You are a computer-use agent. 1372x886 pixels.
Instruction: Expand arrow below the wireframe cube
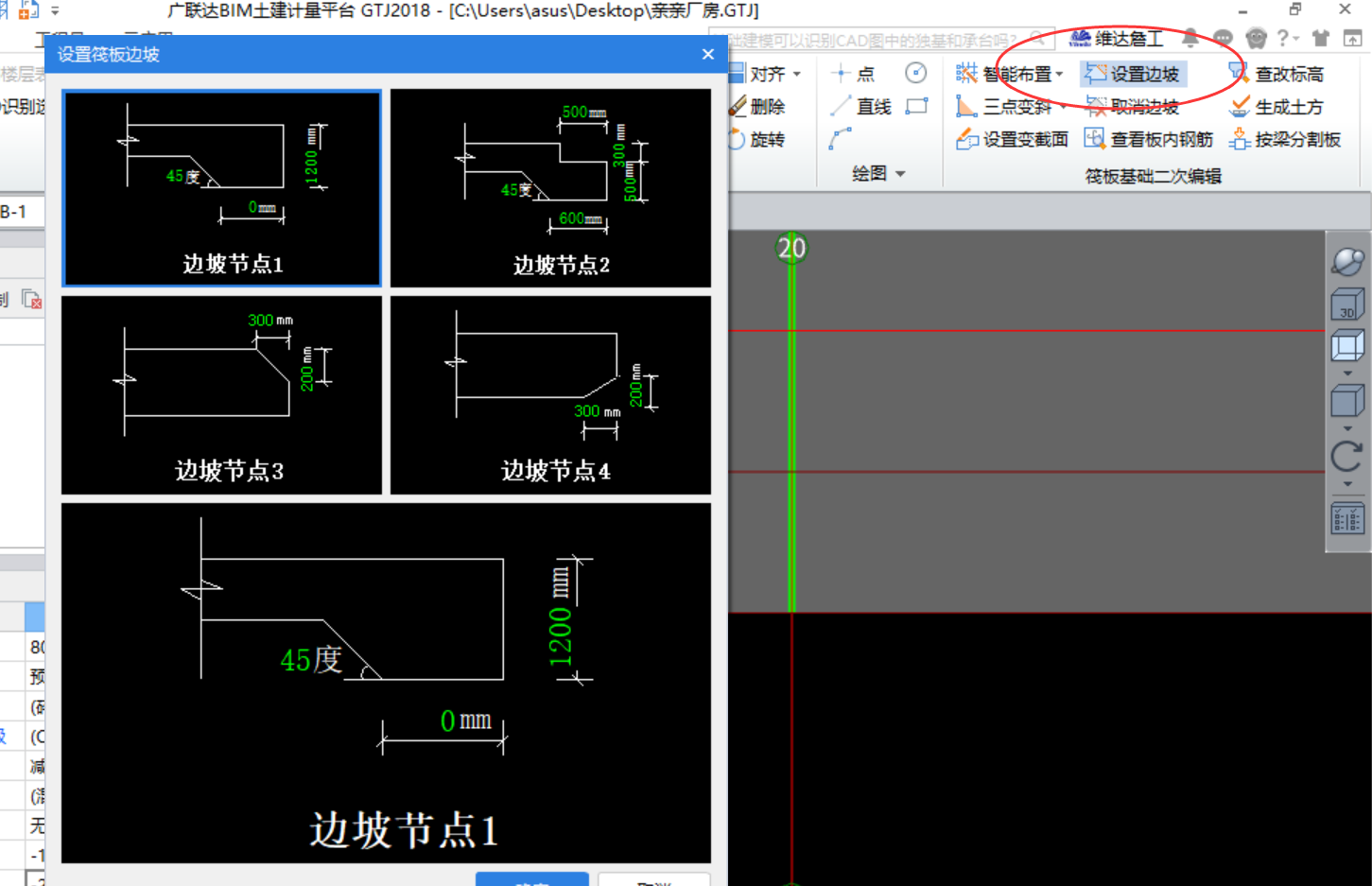click(1347, 374)
